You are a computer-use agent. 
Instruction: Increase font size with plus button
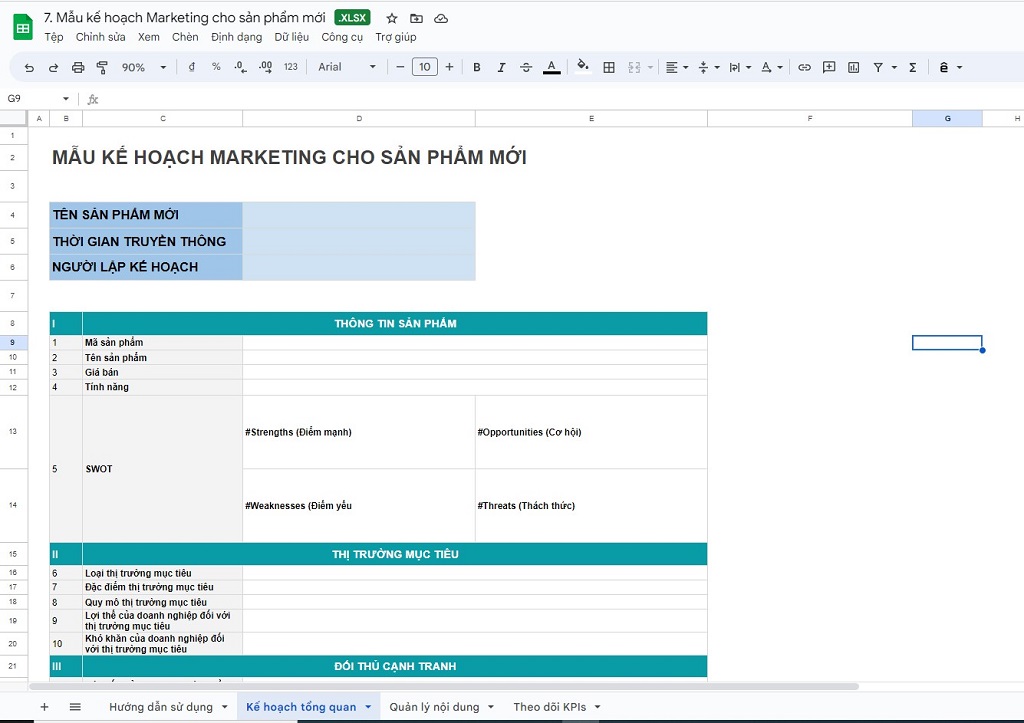coord(449,67)
